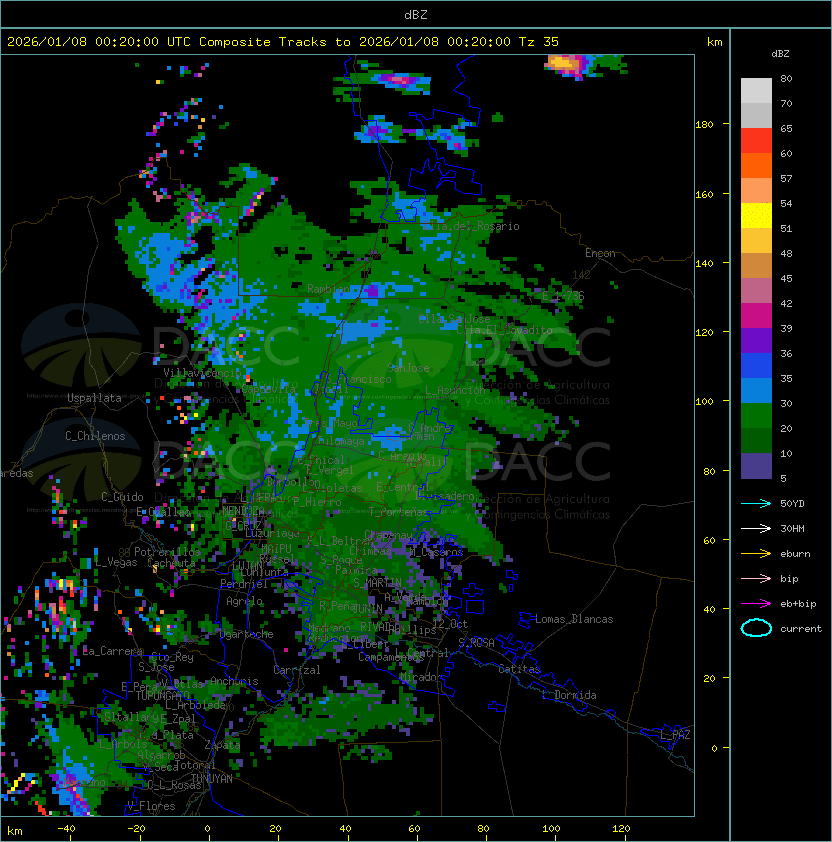Click the 'Agrelo' map label

pos(244,601)
